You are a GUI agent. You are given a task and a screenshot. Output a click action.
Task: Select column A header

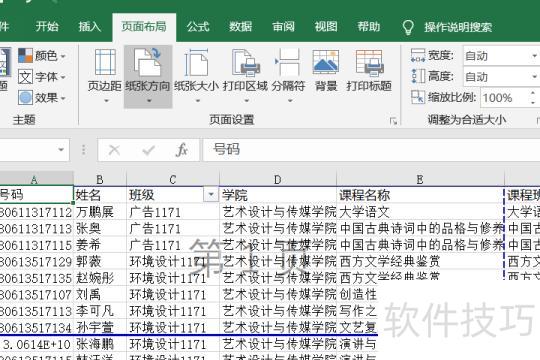[36, 179]
